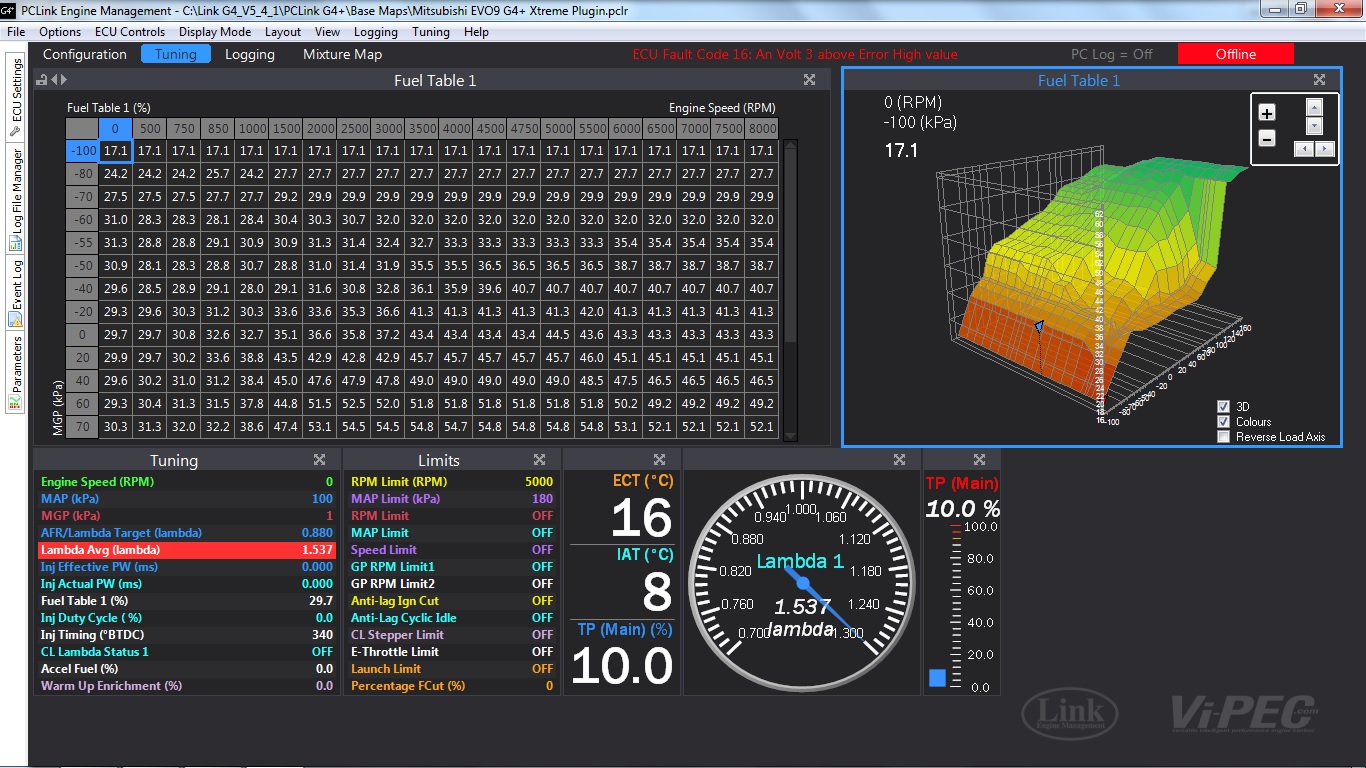Screen dimensions: 1366x768
Task: Select the 8000 RPM column header
Action: [762, 128]
